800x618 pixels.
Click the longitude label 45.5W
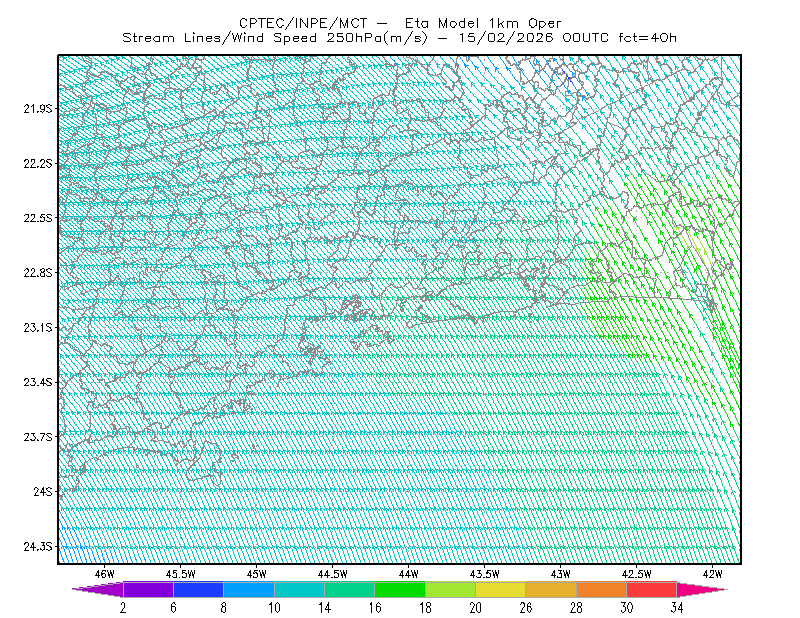point(181,574)
